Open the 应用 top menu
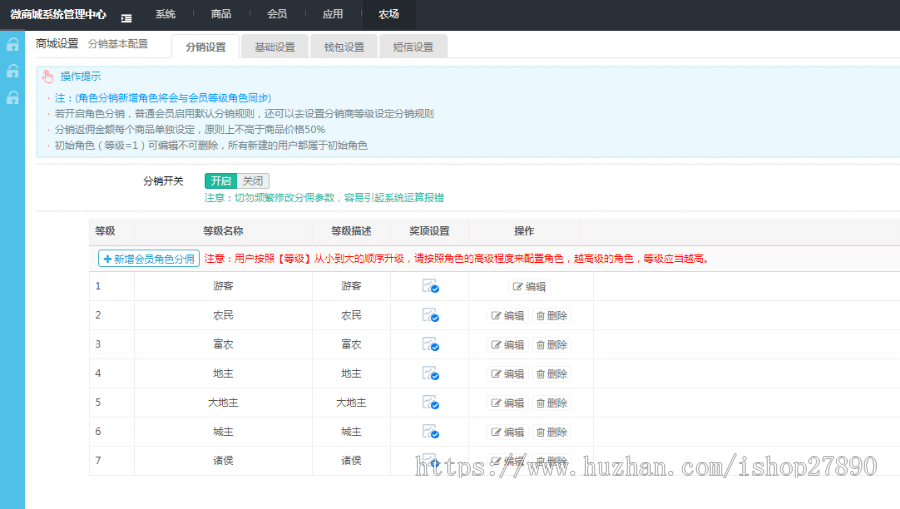This screenshot has height=509, width=900. [333, 14]
